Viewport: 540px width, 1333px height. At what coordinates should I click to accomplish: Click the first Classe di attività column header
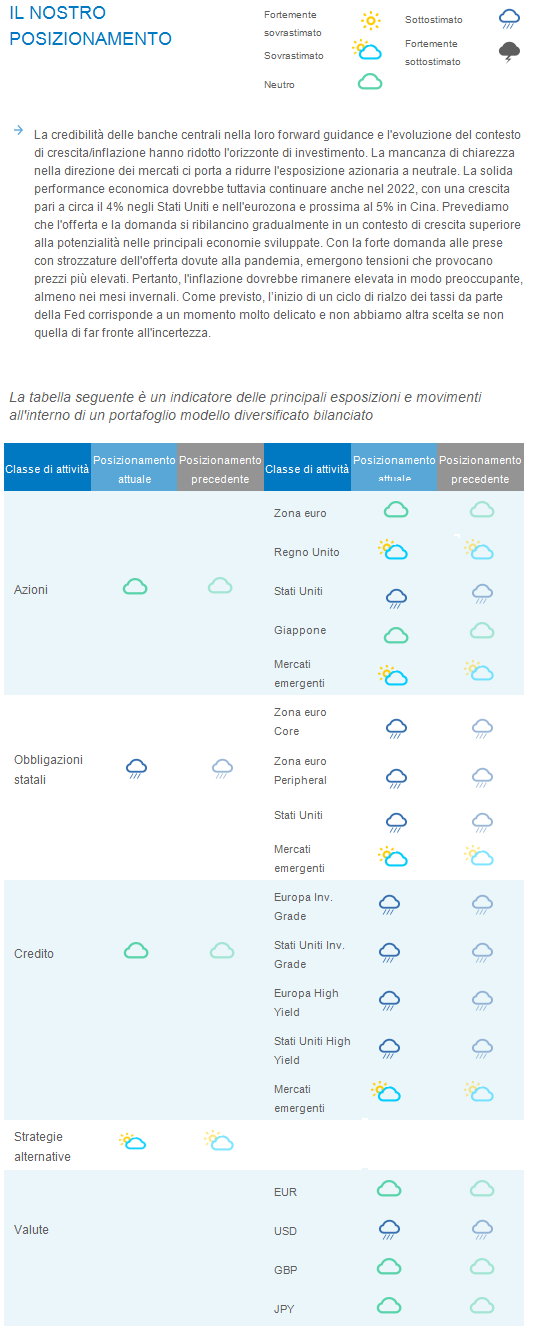pyautogui.click(x=47, y=469)
